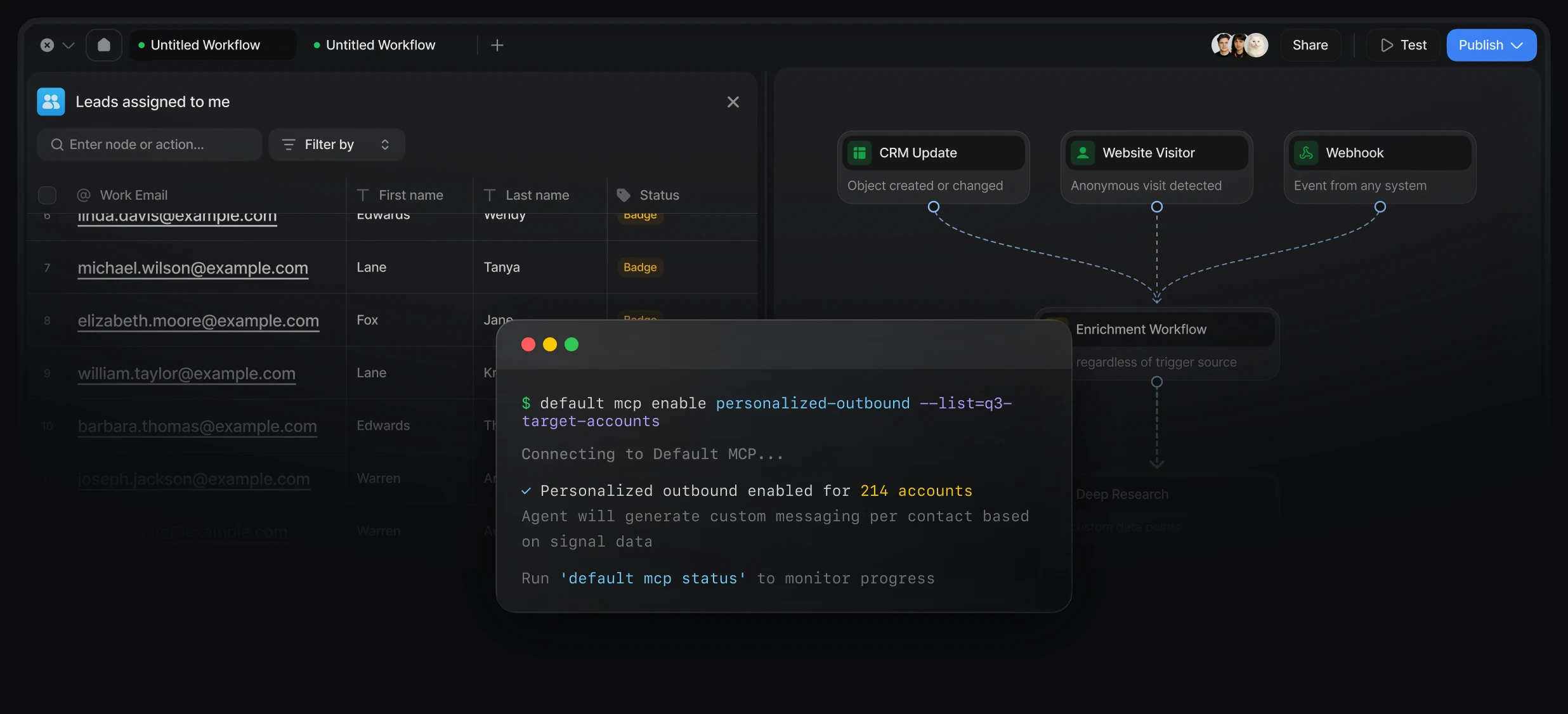This screenshot has height=714, width=1568.
Task: Open michael.wilson@example.com email link
Action: coord(193,268)
